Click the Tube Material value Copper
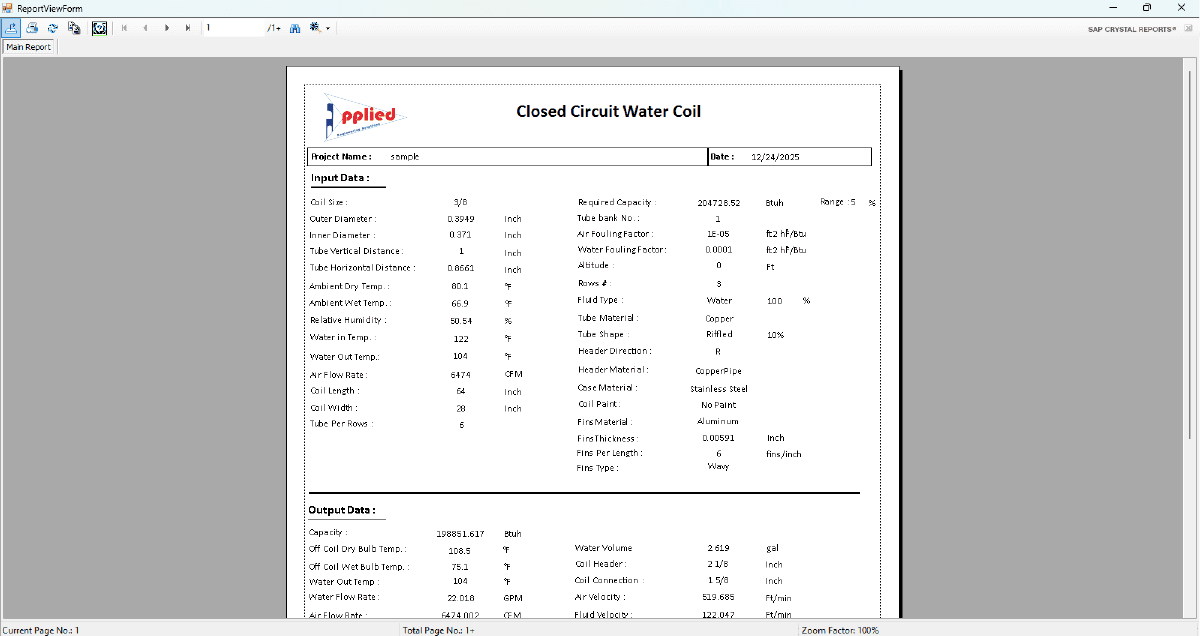This screenshot has width=1200, height=636. (719, 318)
